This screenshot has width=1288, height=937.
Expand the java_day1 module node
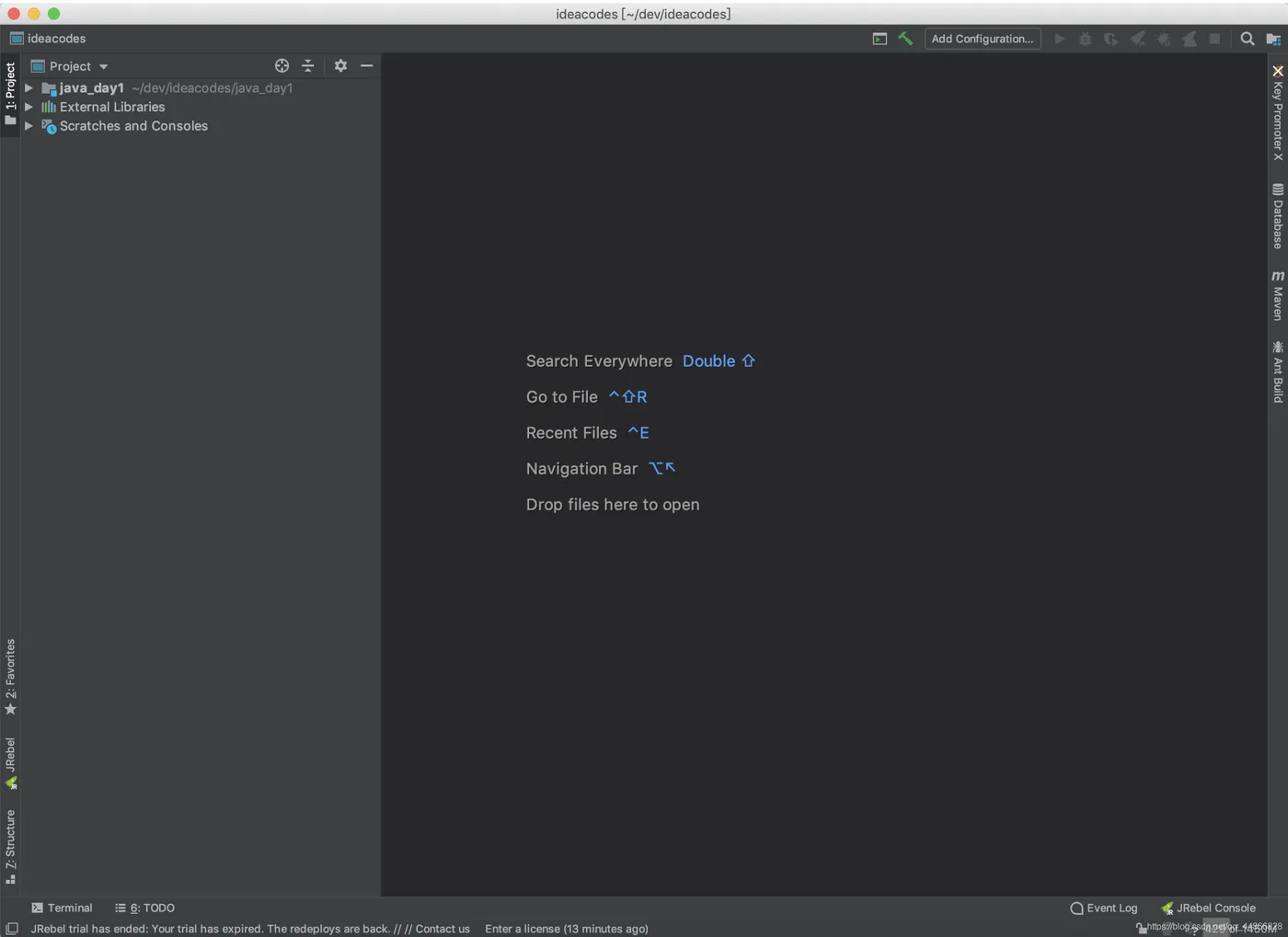[x=29, y=88]
